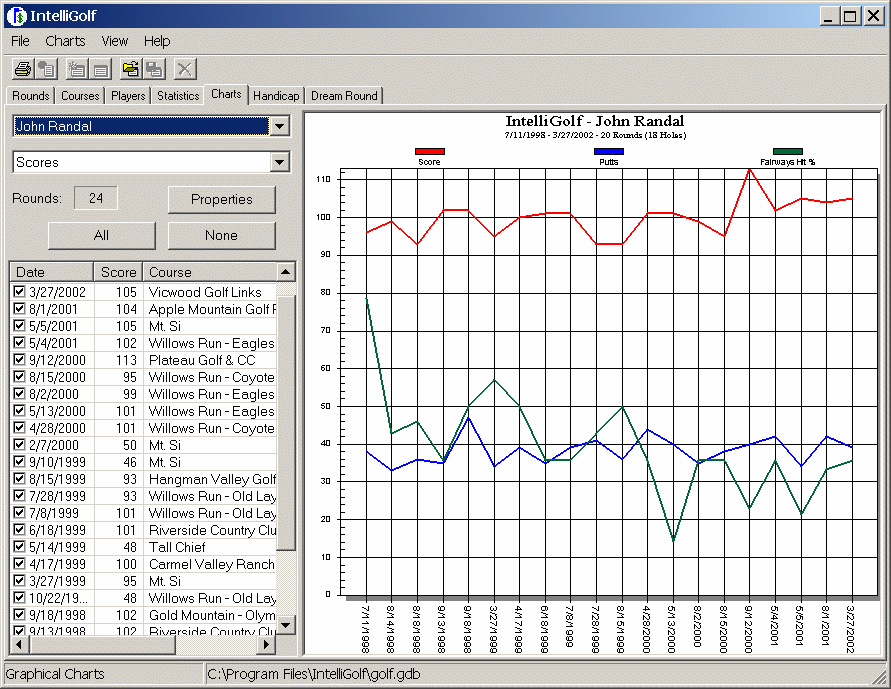Maximize the IntelliGolf window

[x=850, y=16]
